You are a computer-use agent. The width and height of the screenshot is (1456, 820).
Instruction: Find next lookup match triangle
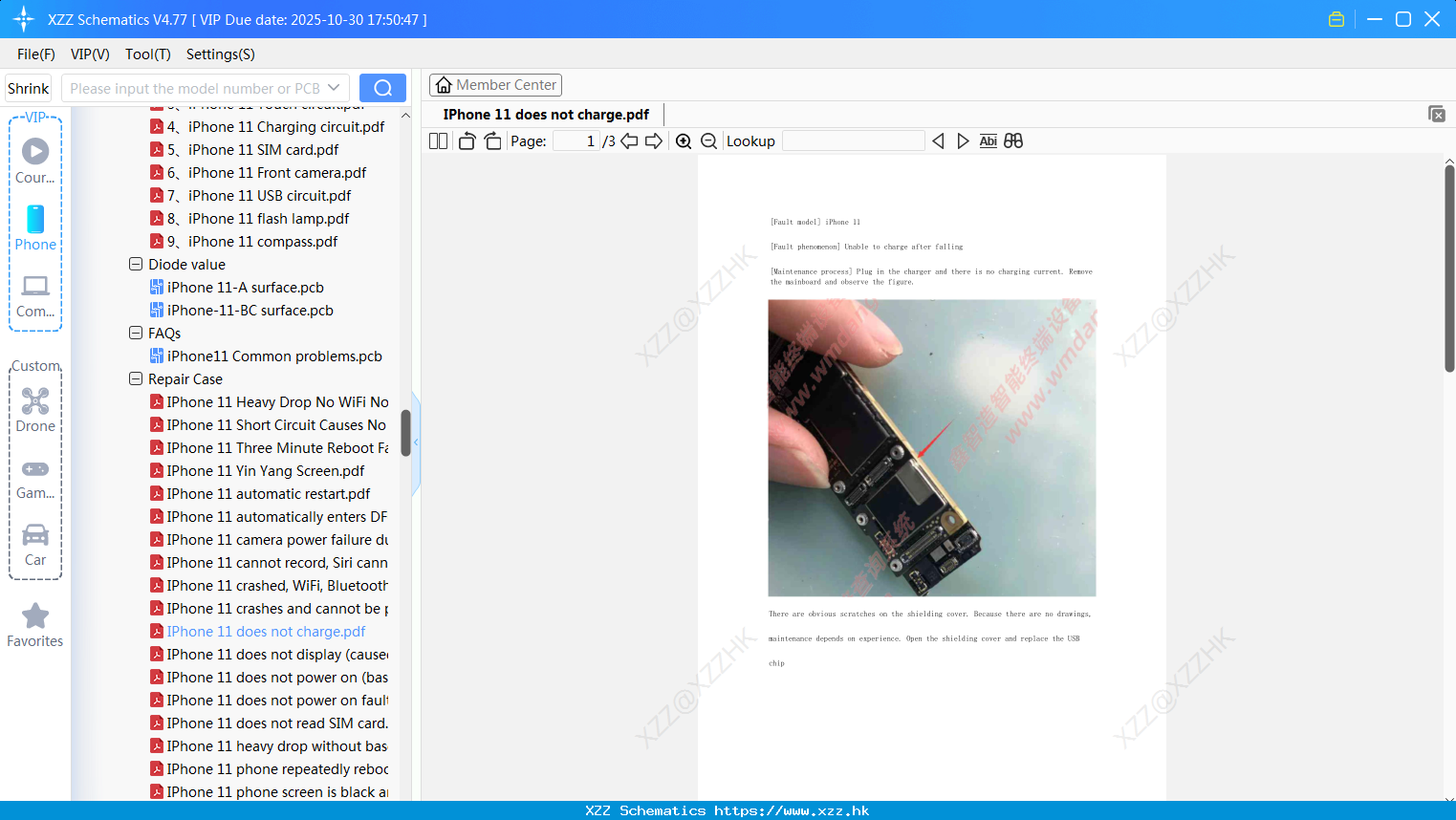[963, 140]
